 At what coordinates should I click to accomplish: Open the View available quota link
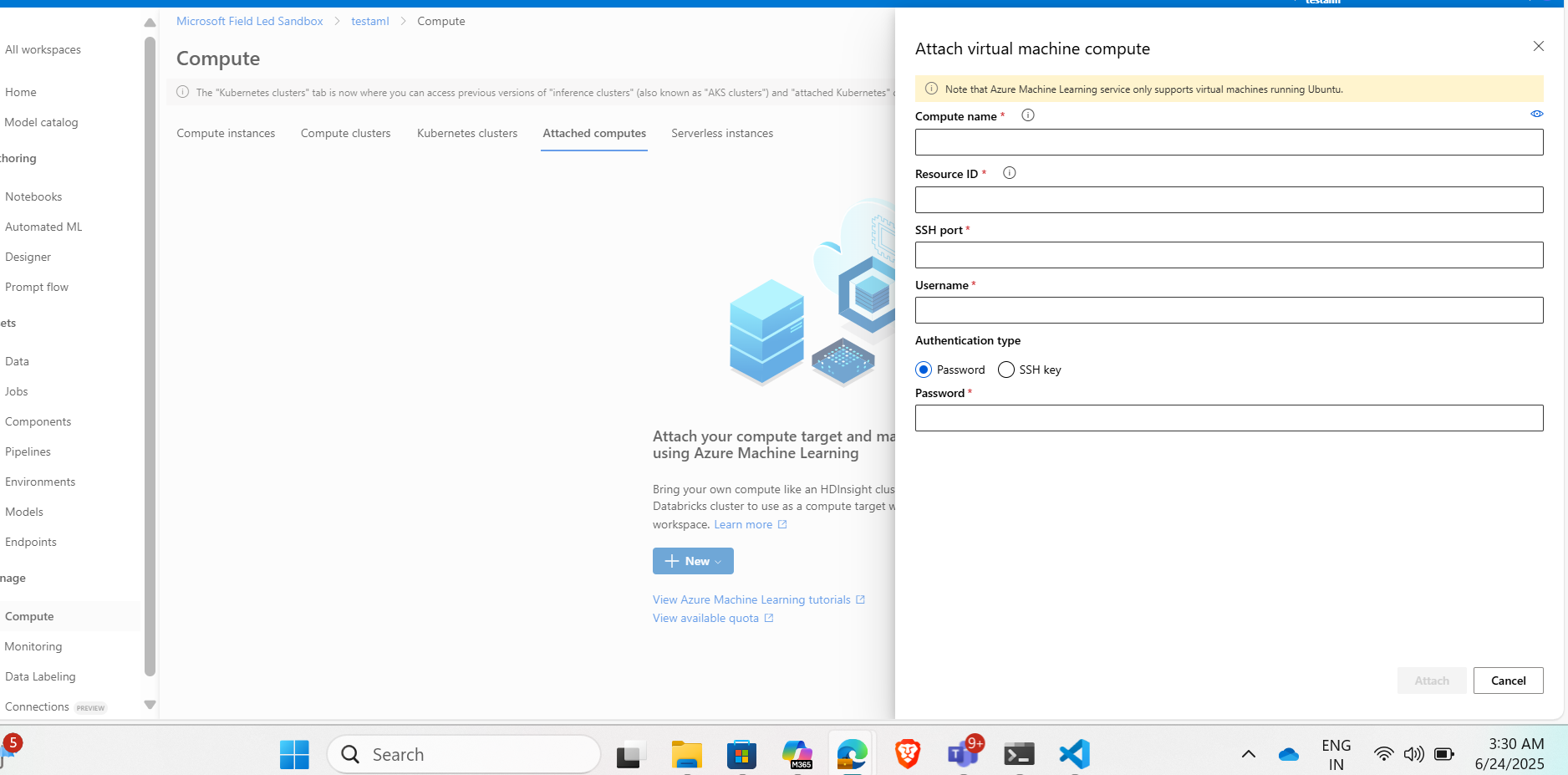[713, 618]
